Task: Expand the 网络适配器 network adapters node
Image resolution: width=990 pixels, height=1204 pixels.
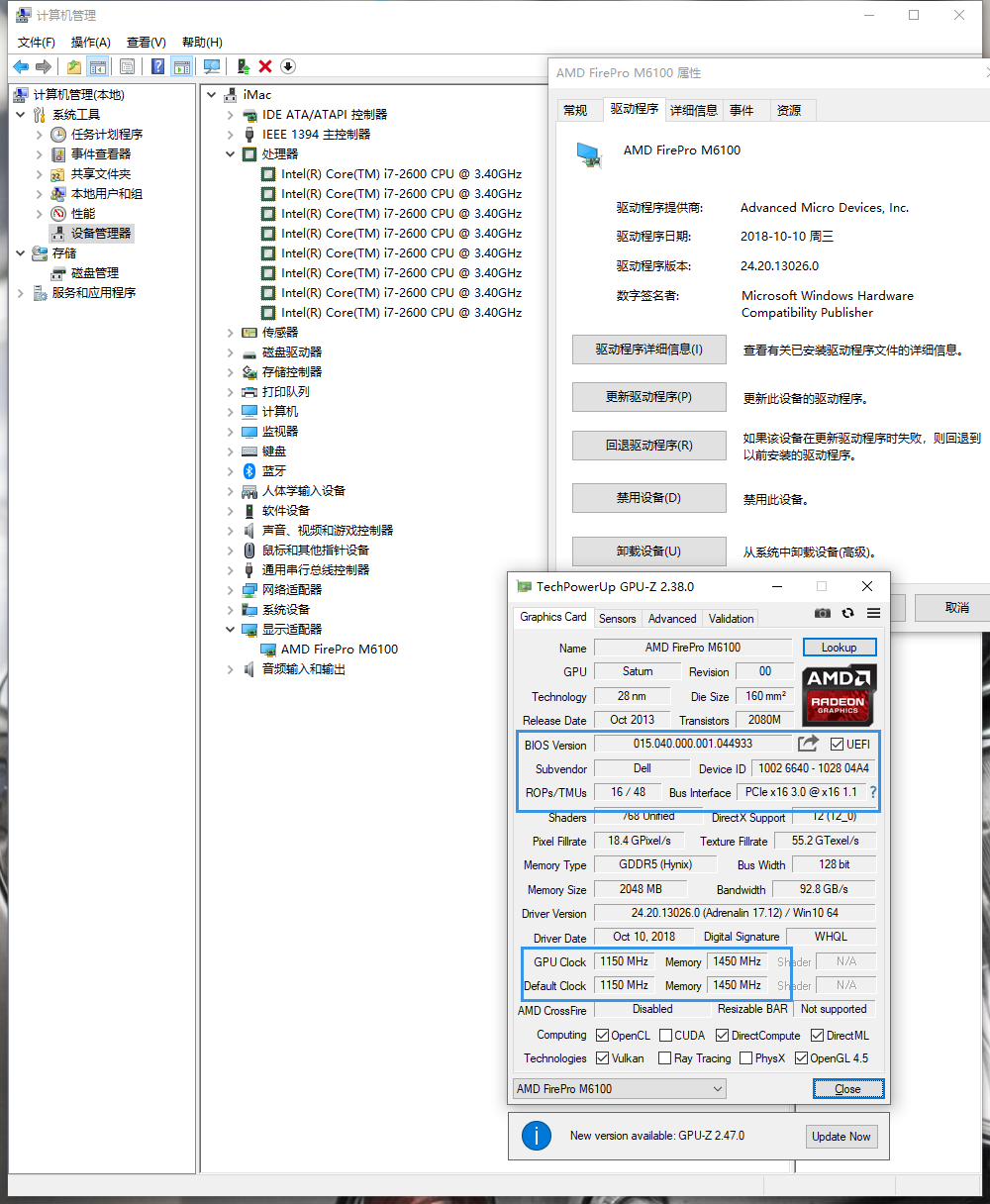Action: pyautogui.click(x=230, y=590)
